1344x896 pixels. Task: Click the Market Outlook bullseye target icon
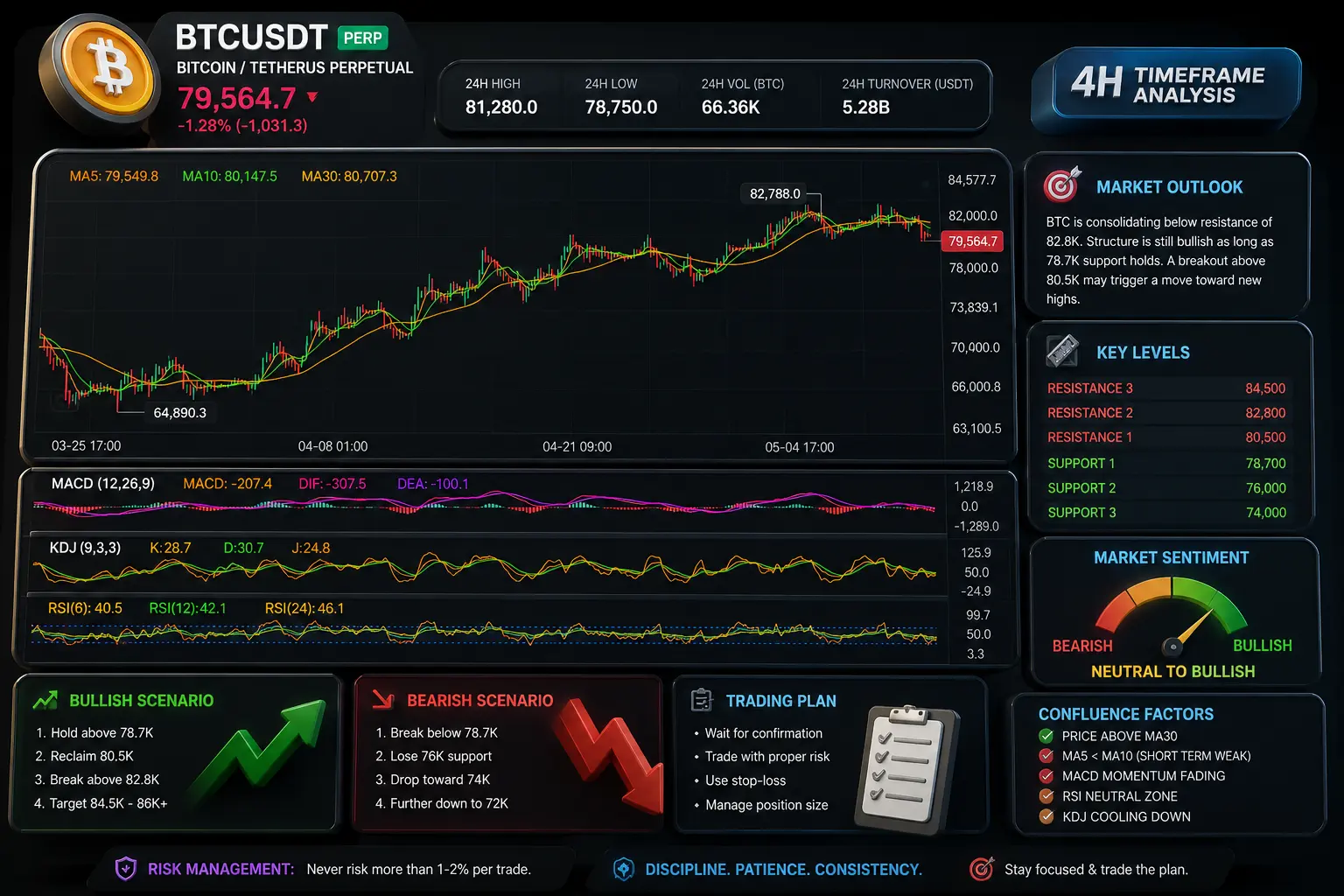(x=1062, y=185)
